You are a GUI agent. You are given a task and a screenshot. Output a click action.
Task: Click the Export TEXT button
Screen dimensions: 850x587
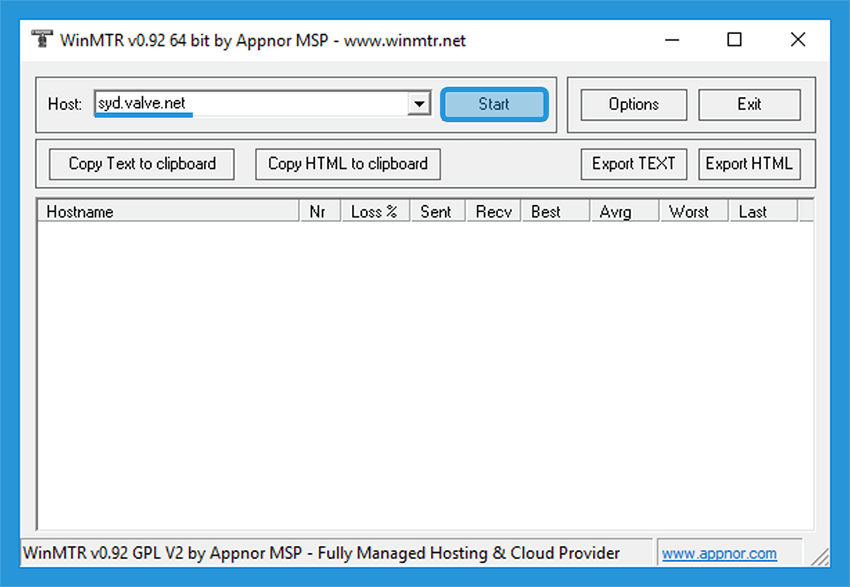633,164
